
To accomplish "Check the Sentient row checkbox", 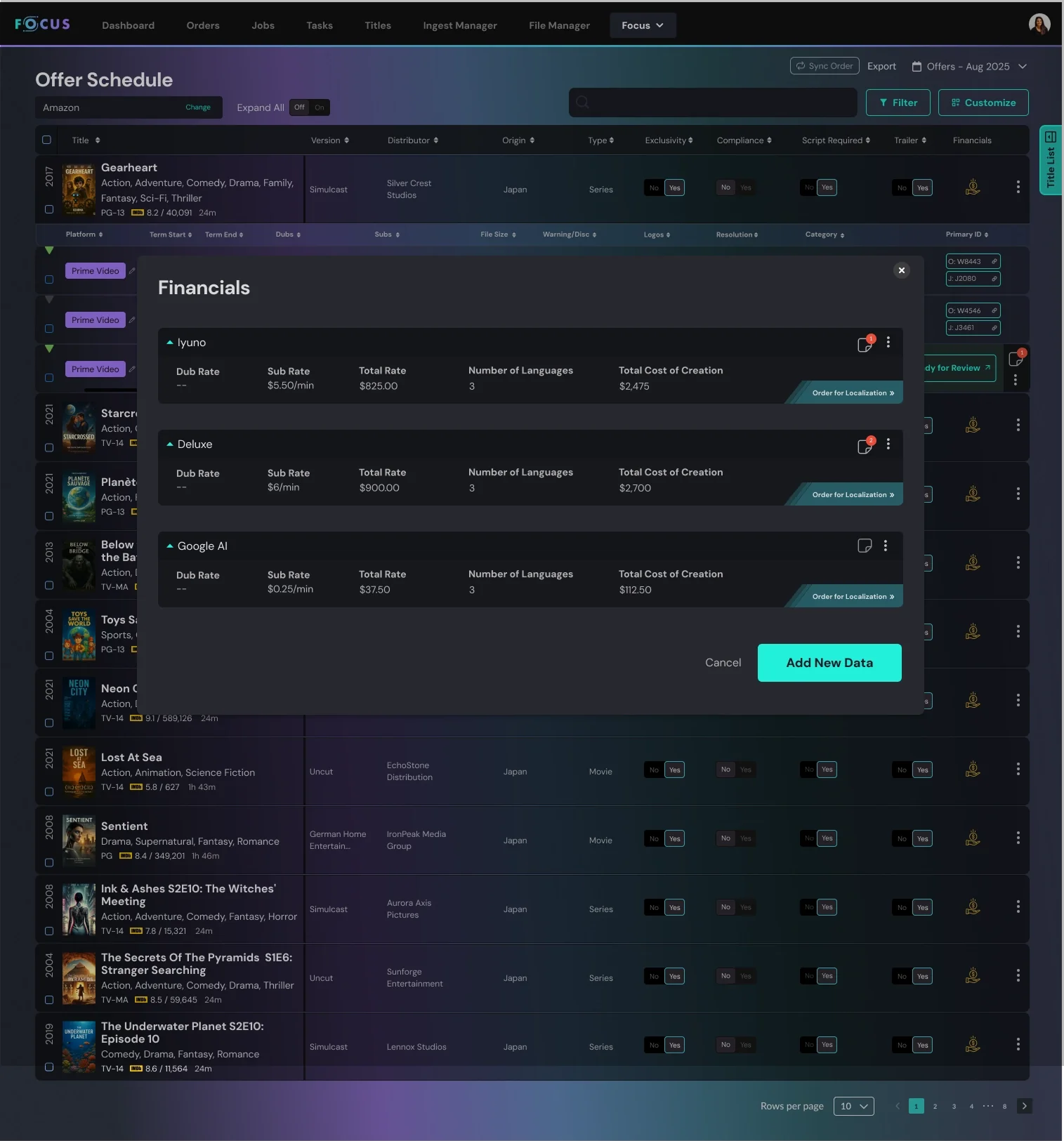I will (49, 862).
